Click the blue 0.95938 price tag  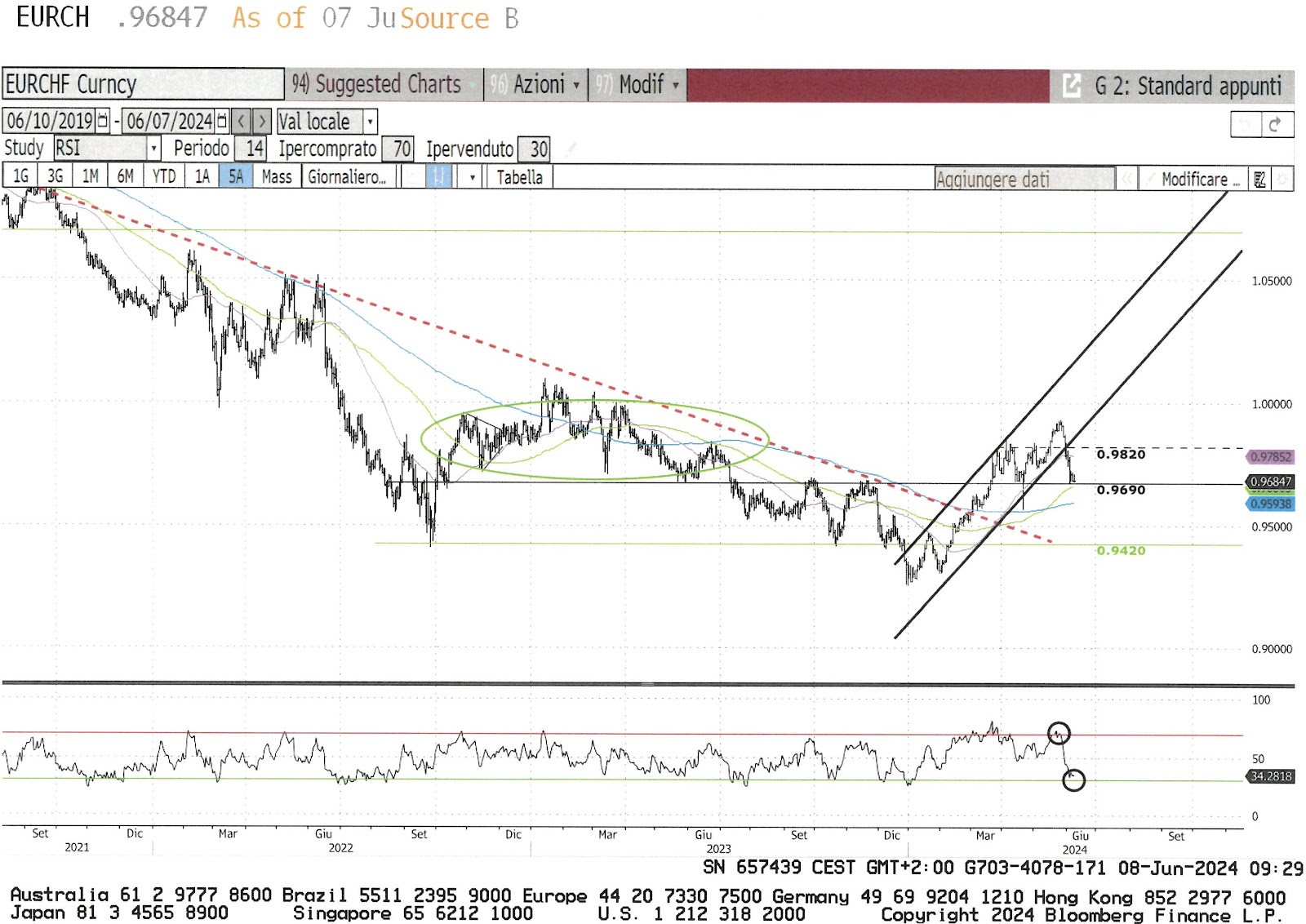point(1270,504)
